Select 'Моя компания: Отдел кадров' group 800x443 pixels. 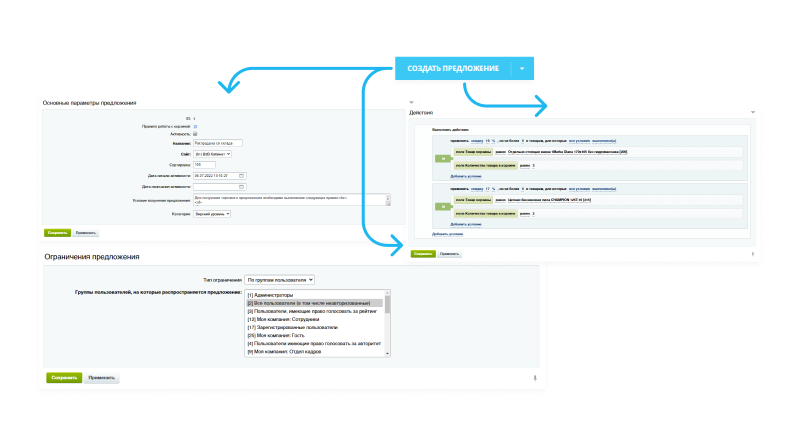tap(315, 352)
